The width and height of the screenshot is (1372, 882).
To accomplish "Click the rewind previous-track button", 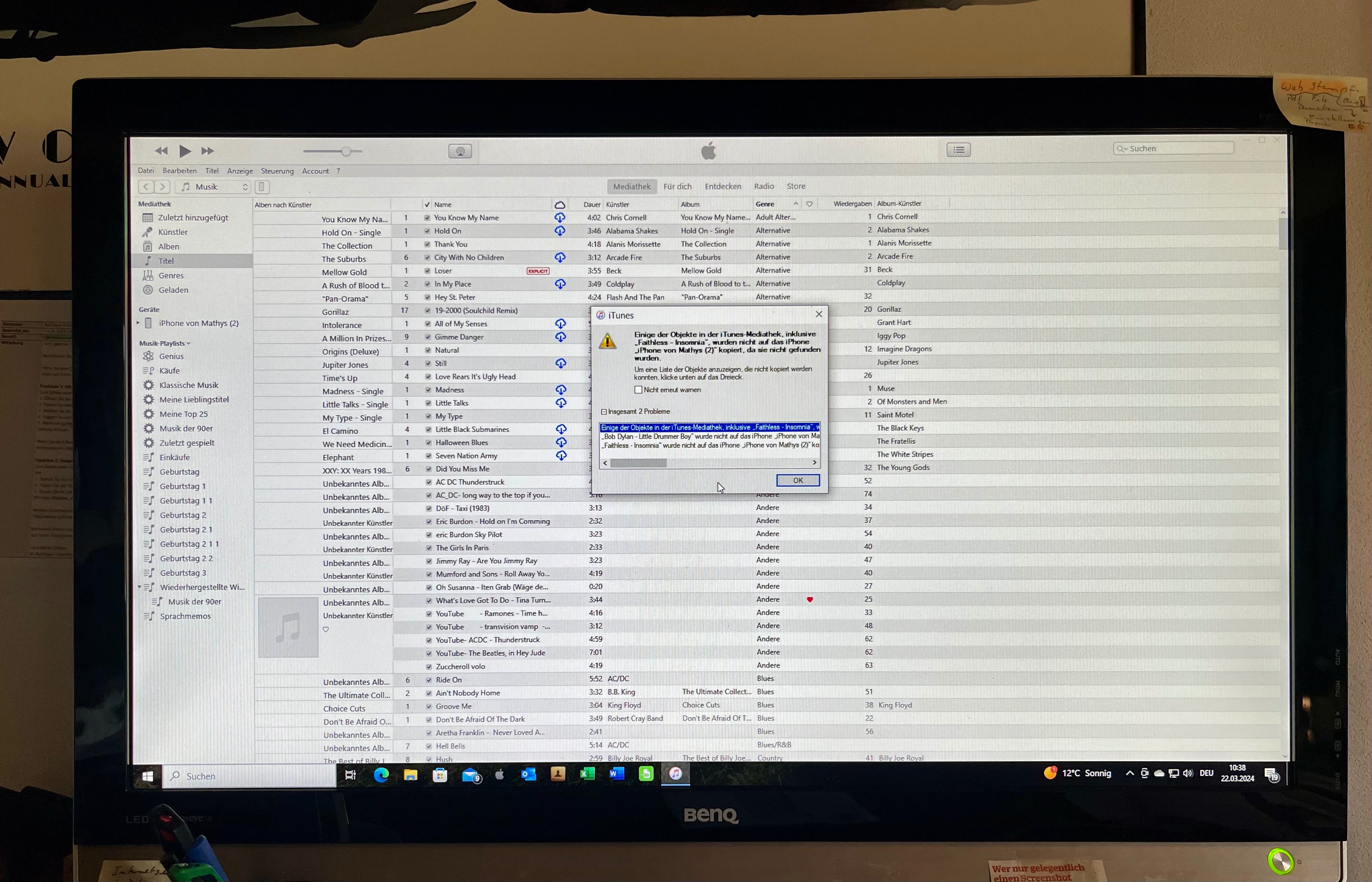I will [161, 151].
